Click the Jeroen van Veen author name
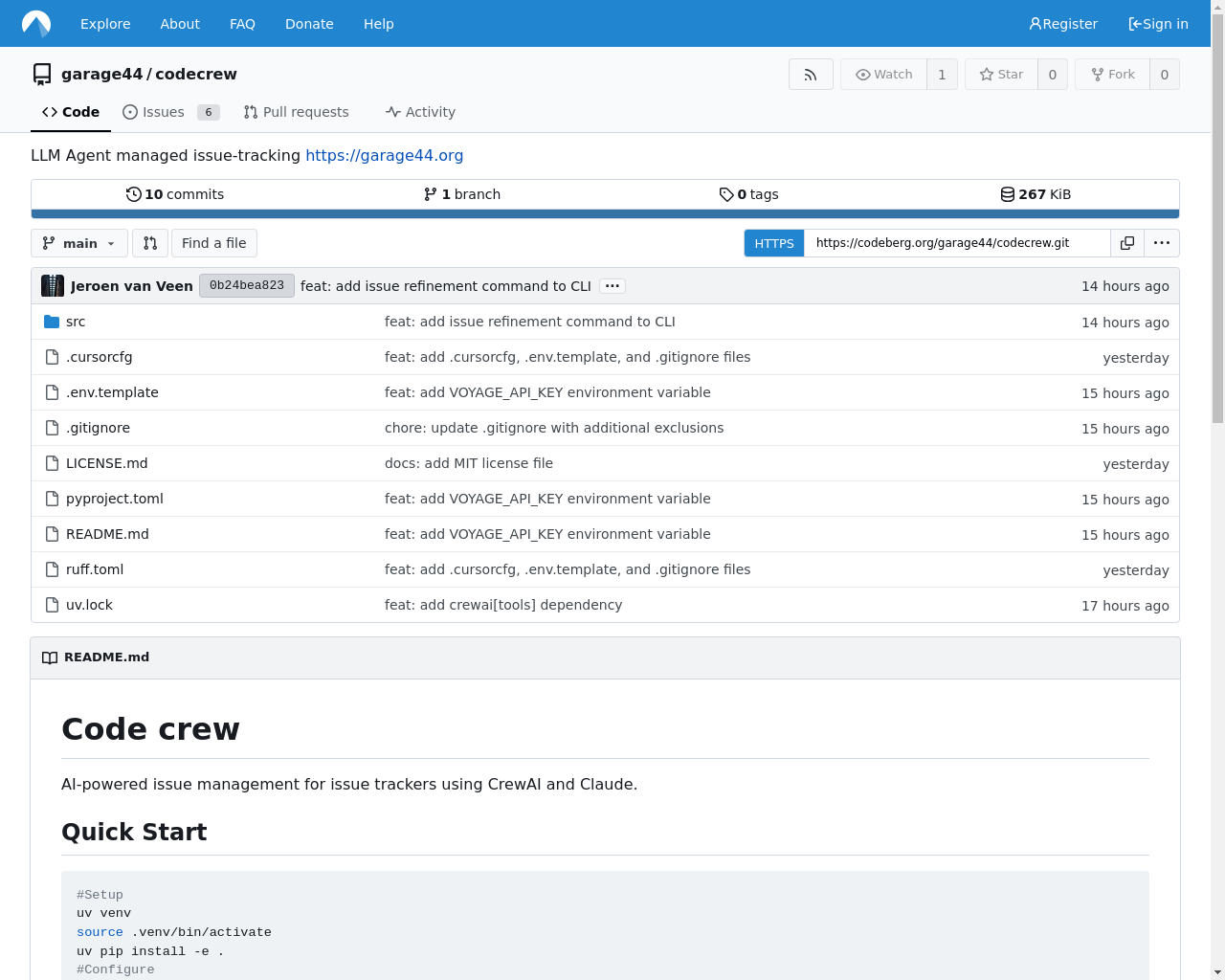Image resolution: width=1225 pixels, height=980 pixels. (132, 286)
